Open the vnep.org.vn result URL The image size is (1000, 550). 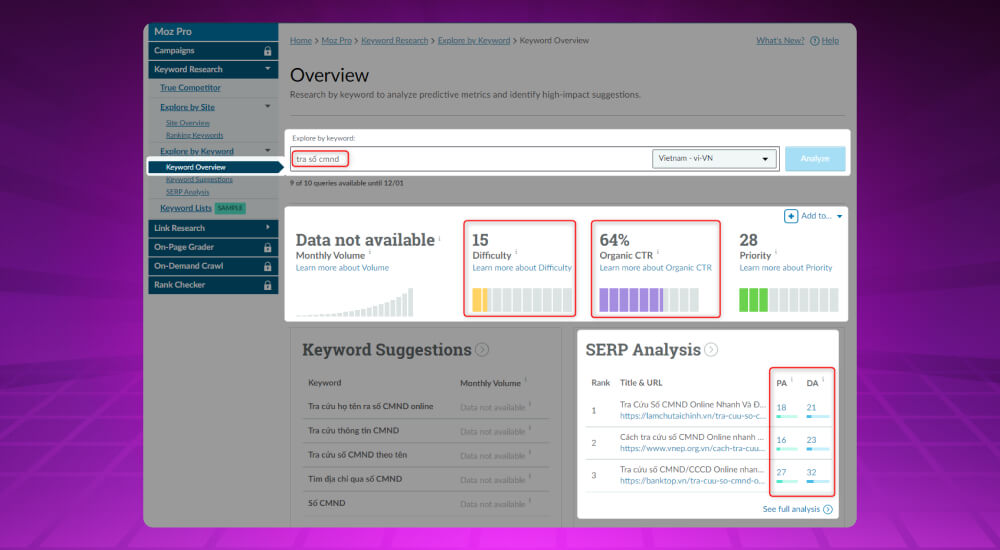693,449
